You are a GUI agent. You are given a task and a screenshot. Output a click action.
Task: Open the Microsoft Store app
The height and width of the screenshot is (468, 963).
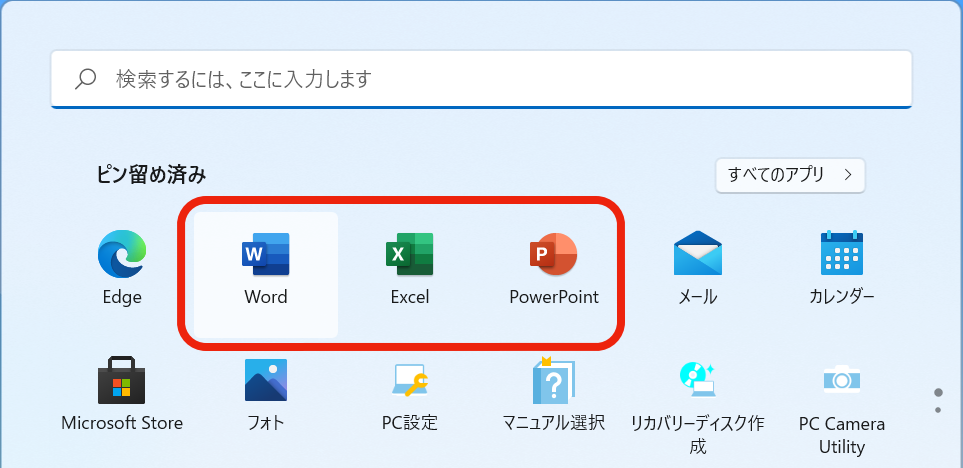click(x=122, y=394)
